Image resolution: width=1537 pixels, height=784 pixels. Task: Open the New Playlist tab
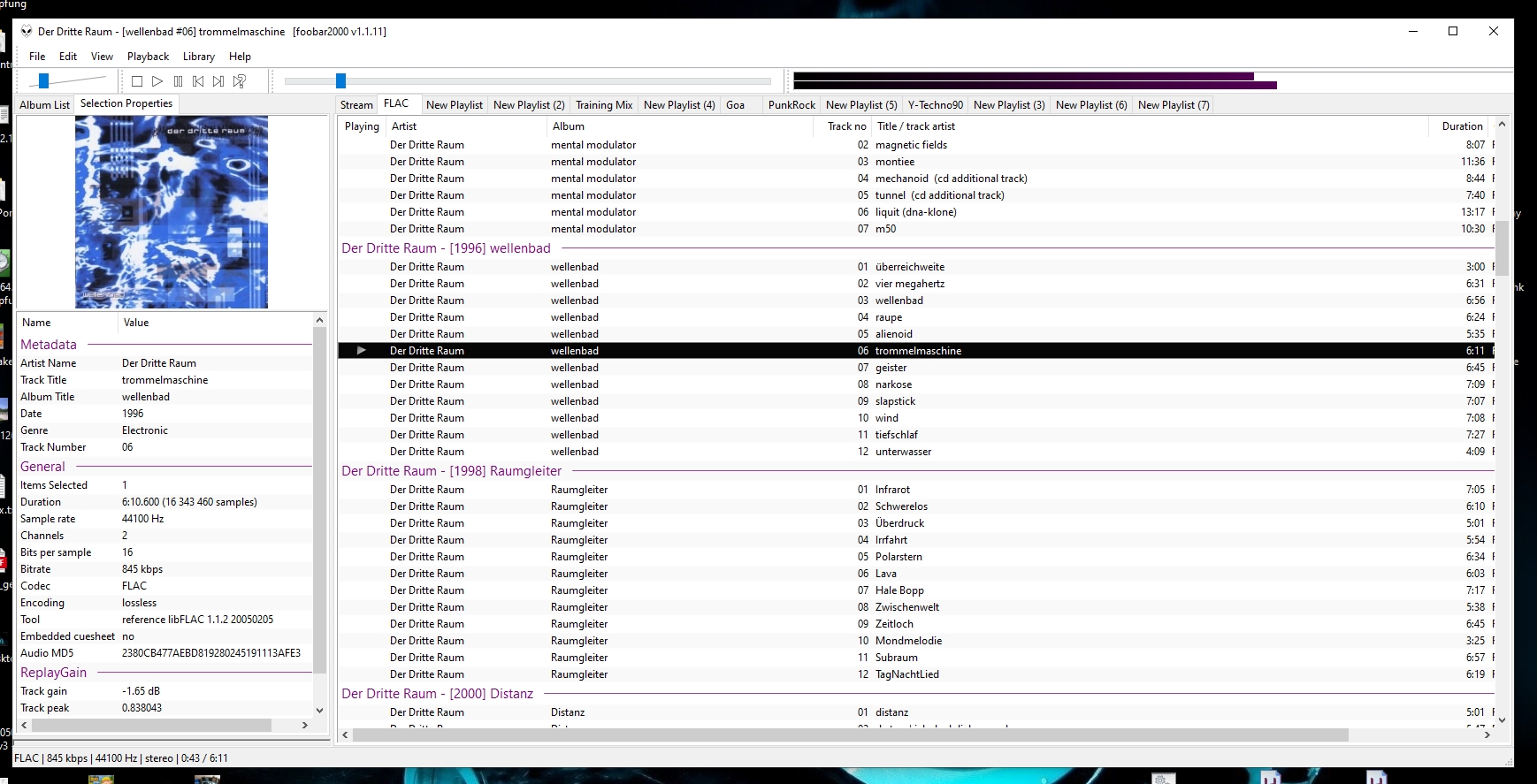tap(455, 105)
